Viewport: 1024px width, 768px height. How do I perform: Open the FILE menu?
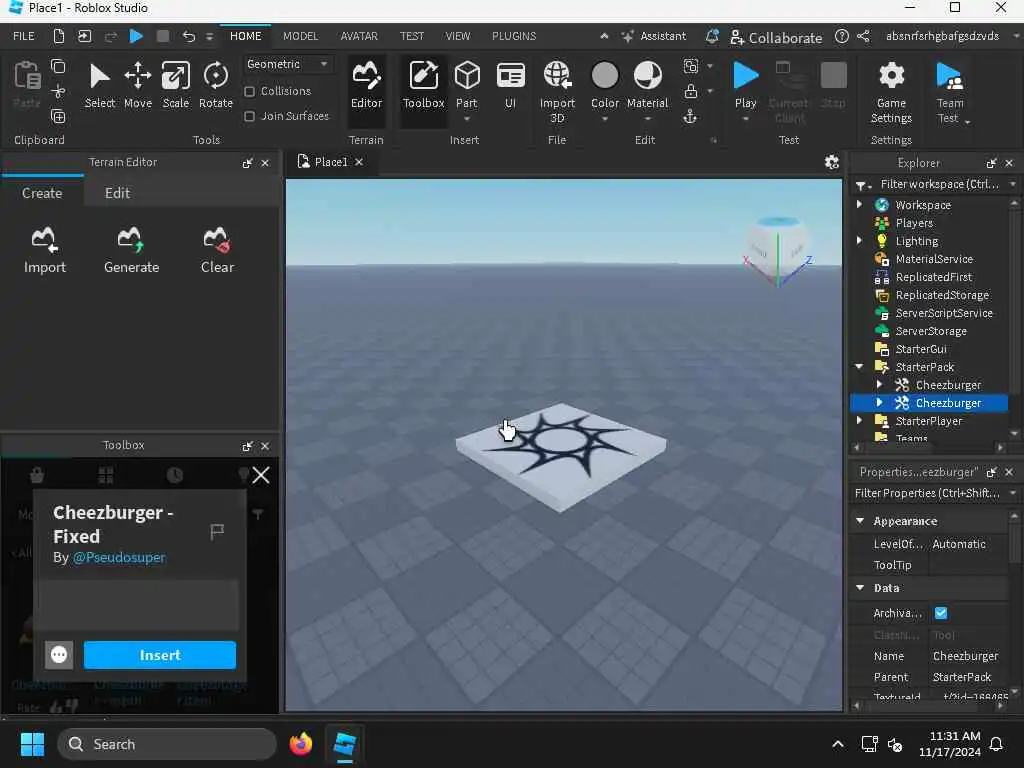[24, 36]
